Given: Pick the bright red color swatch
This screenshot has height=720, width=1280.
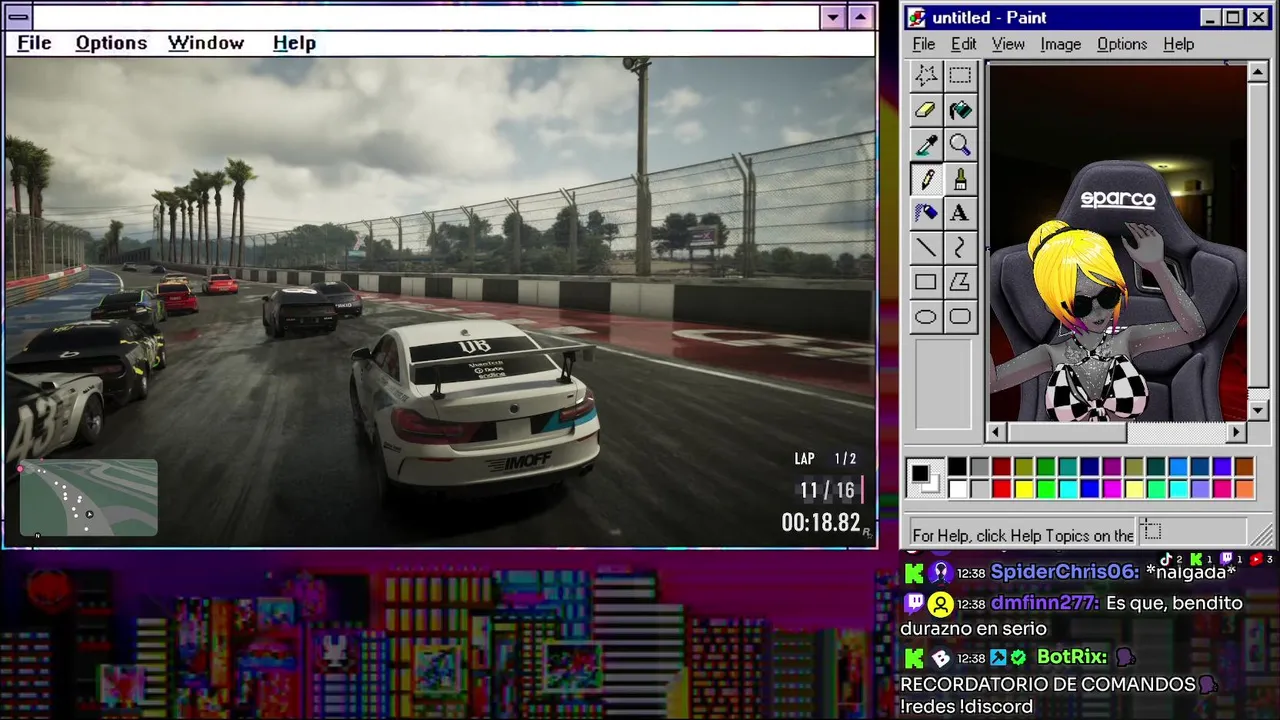Looking at the screenshot, I should click(x=1001, y=489).
